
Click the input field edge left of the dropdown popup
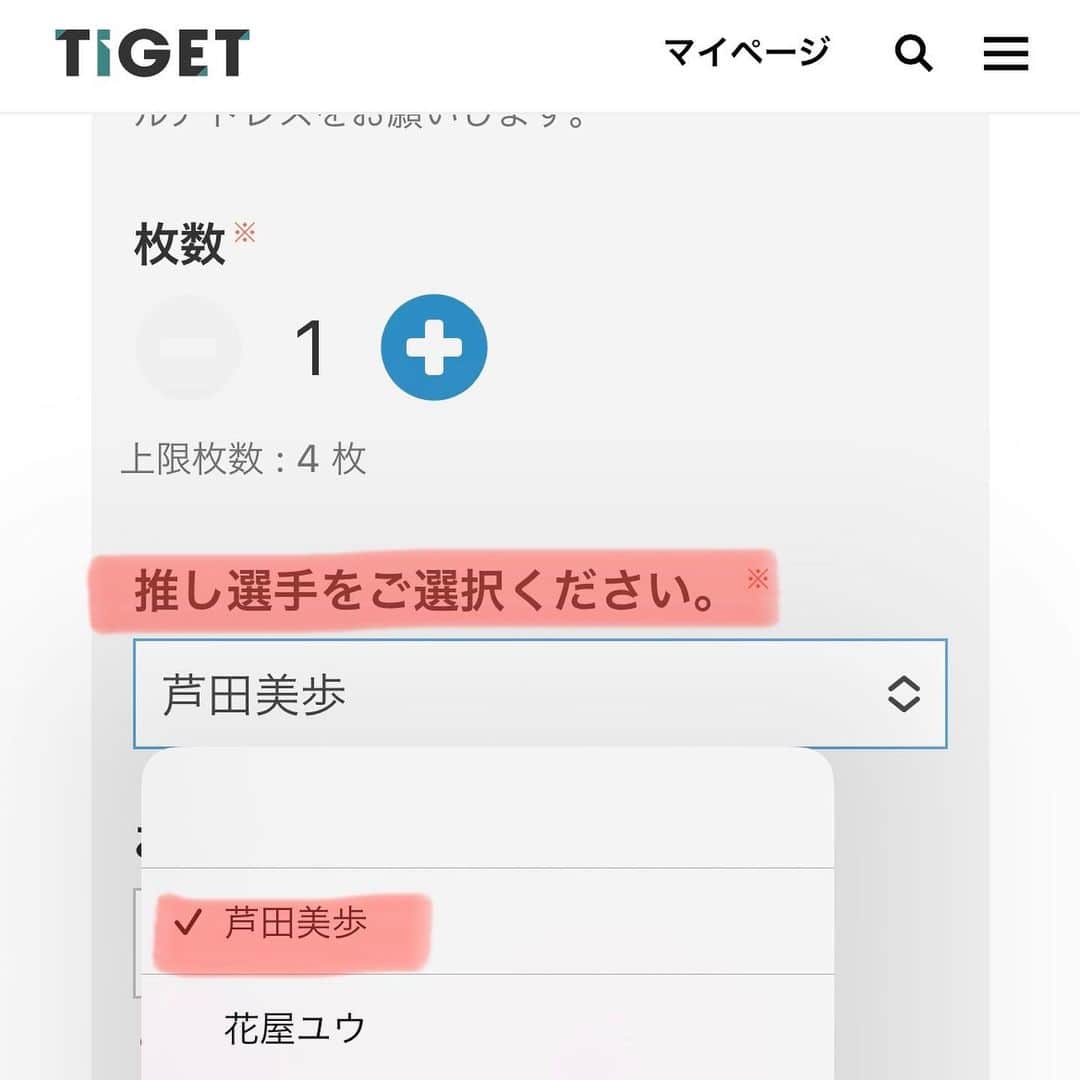137,942
